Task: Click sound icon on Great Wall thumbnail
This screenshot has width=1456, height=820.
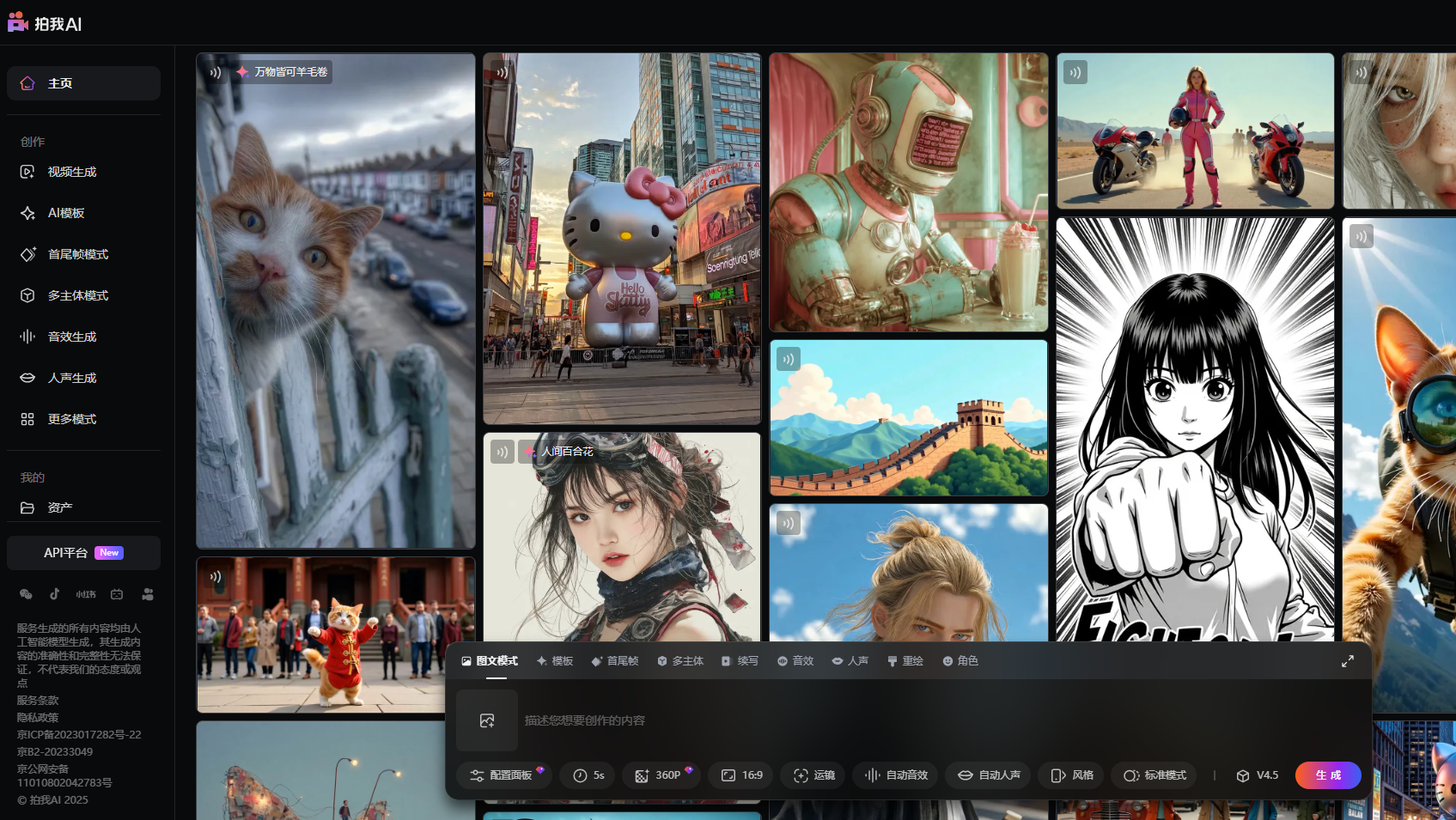Action: (788, 359)
